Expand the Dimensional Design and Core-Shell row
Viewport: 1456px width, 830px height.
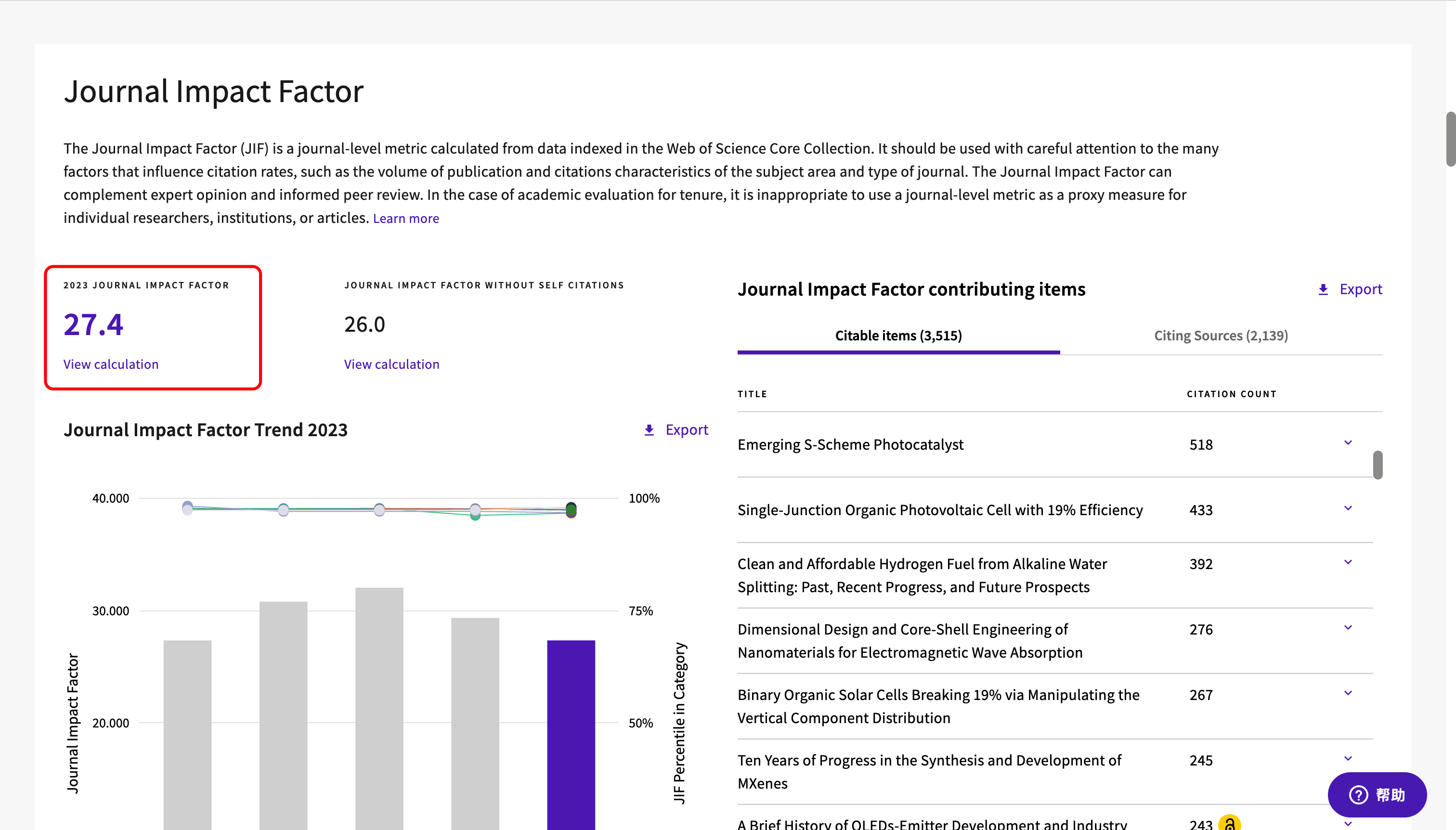coord(1348,628)
